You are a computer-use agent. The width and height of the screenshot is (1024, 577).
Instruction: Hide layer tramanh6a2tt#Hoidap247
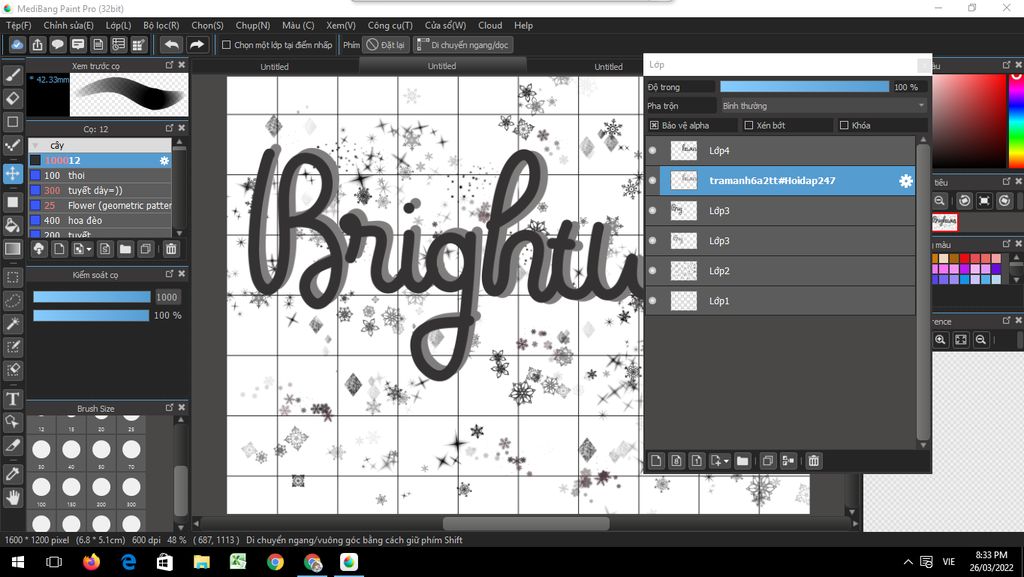coord(652,181)
